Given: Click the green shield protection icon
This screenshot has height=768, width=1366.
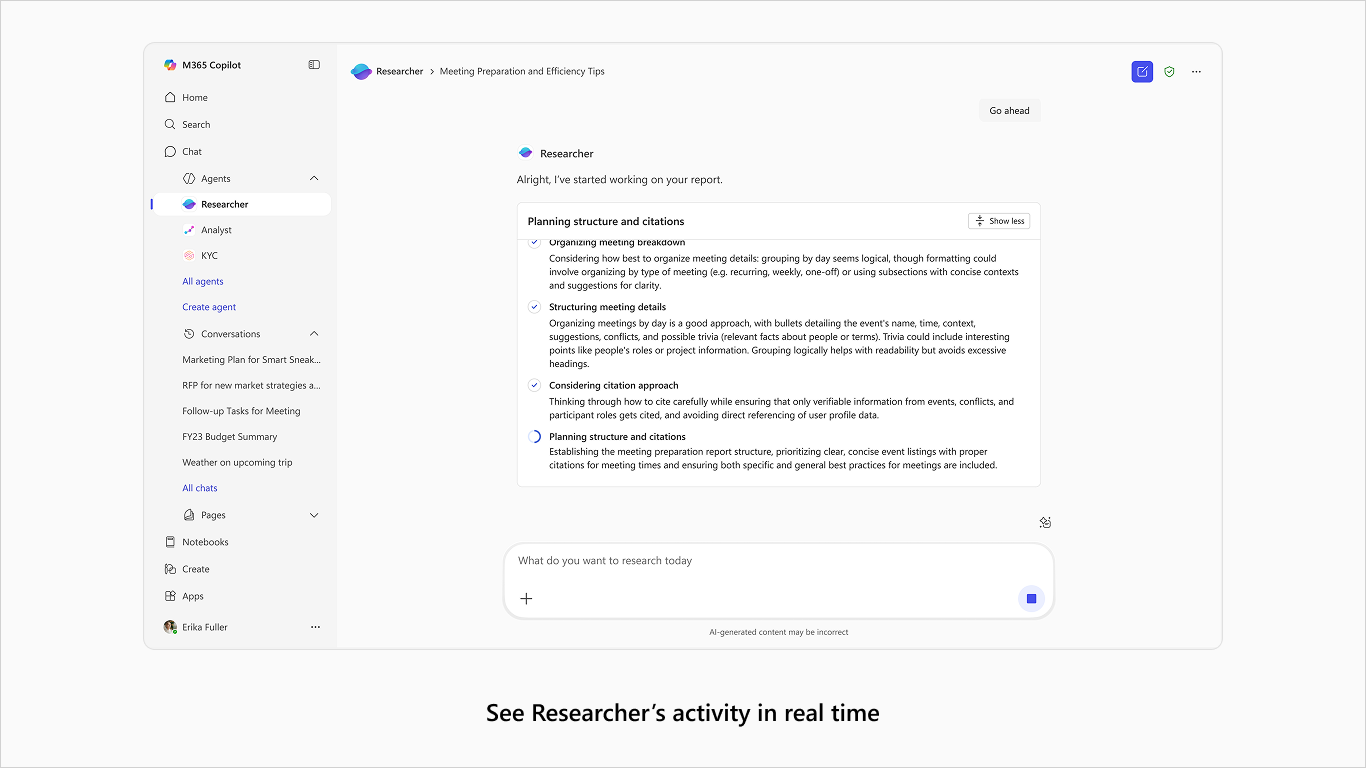Looking at the screenshot, I should [1169, 72].
